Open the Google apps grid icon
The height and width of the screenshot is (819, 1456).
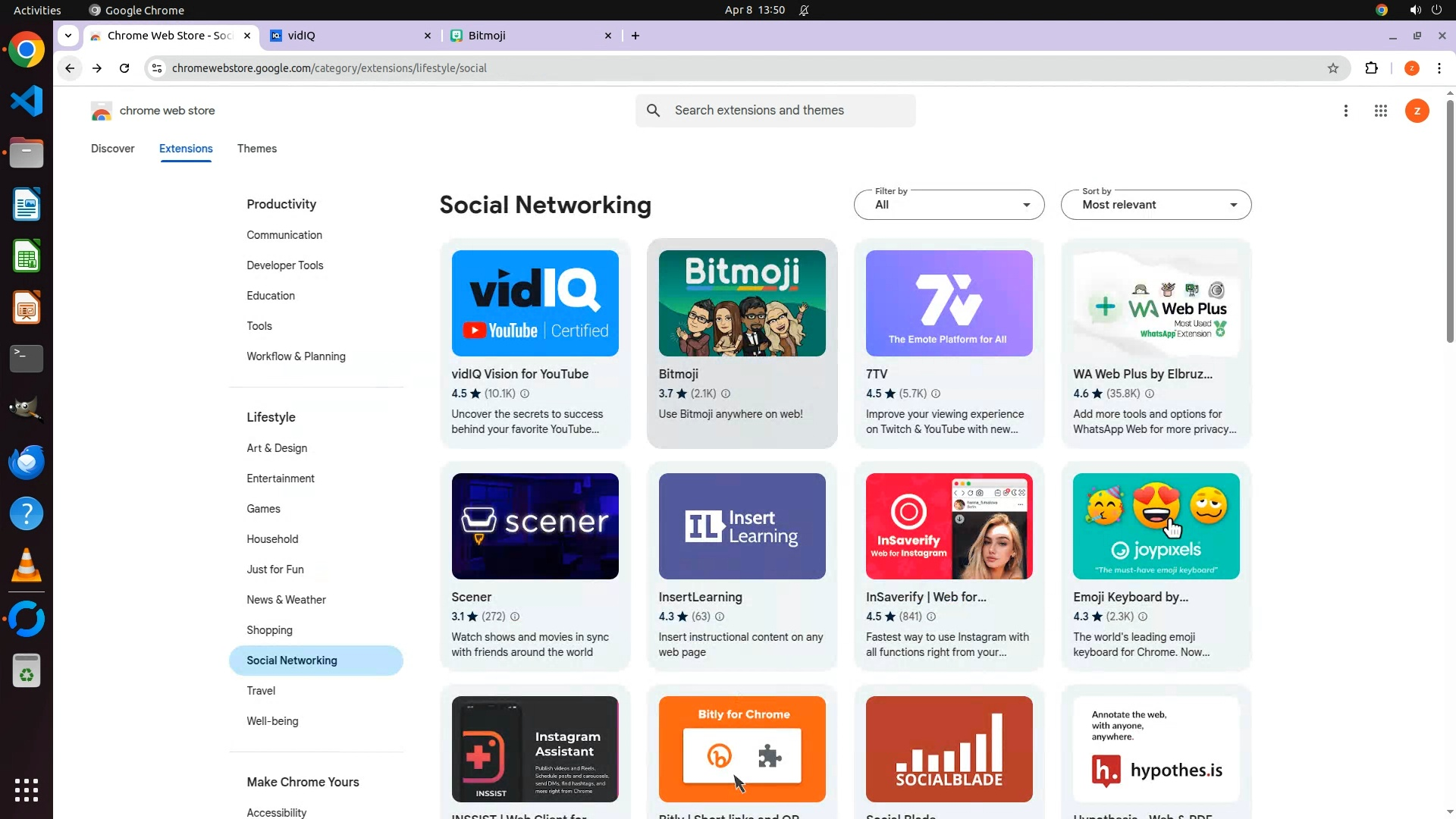[x=1380, y=111]
